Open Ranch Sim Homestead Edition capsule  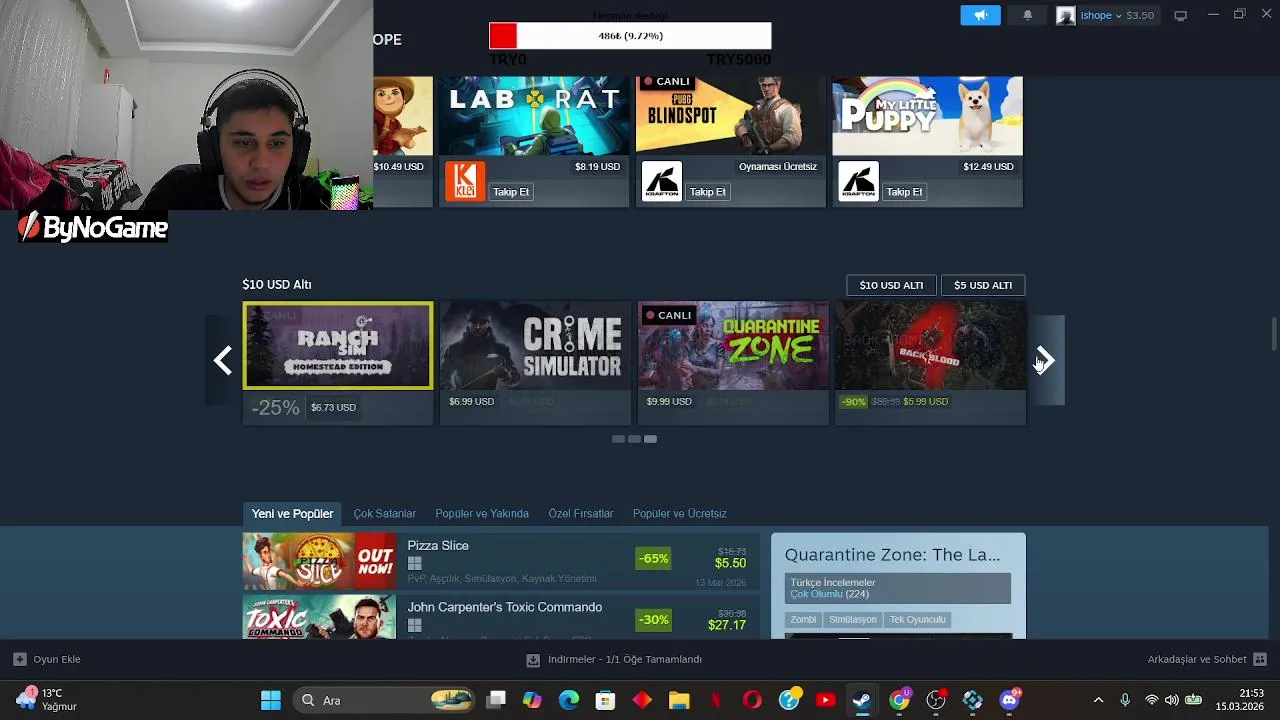tap(338, 345)
